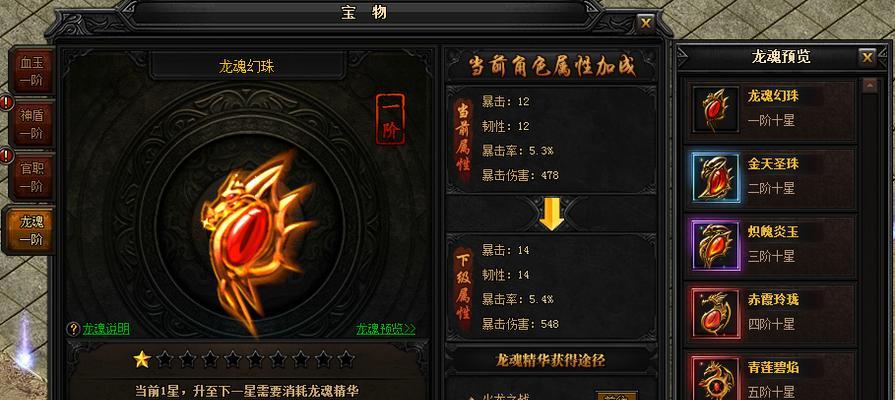Screen dimensions: 895x400
Task: Click the scroll-up arrow in 龙魂预览 panel
Action: click(870, 86)
